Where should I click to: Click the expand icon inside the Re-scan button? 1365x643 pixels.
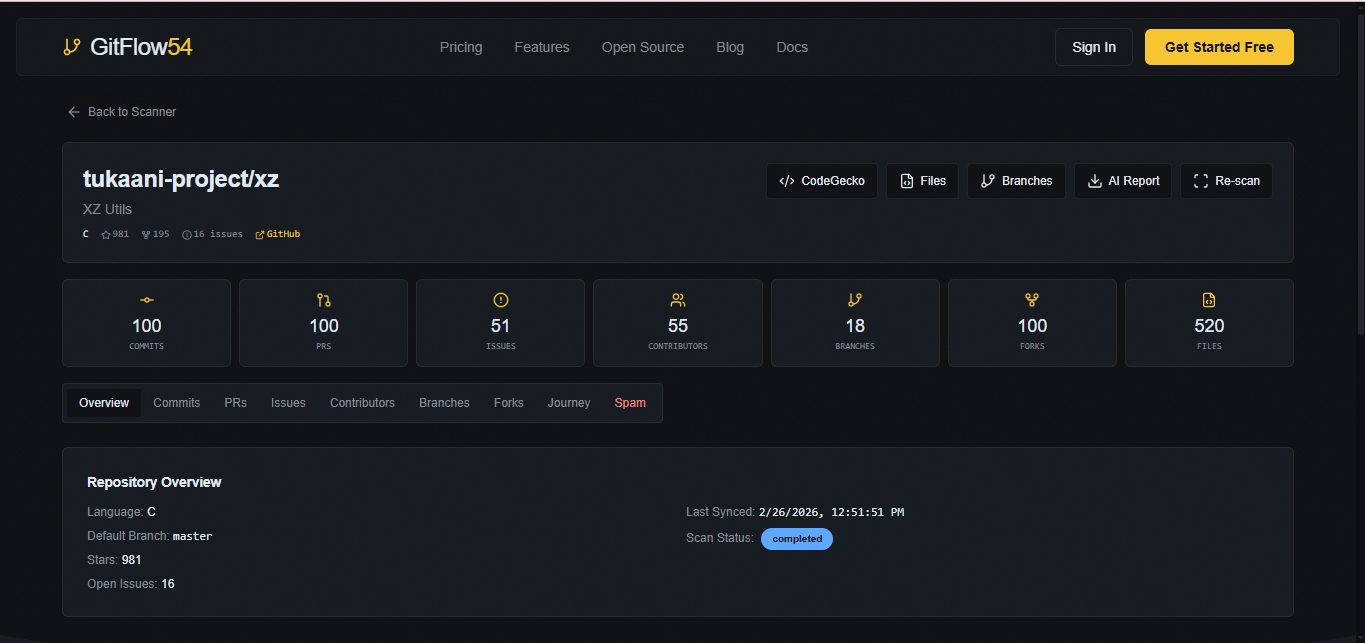pos(1200,181)
